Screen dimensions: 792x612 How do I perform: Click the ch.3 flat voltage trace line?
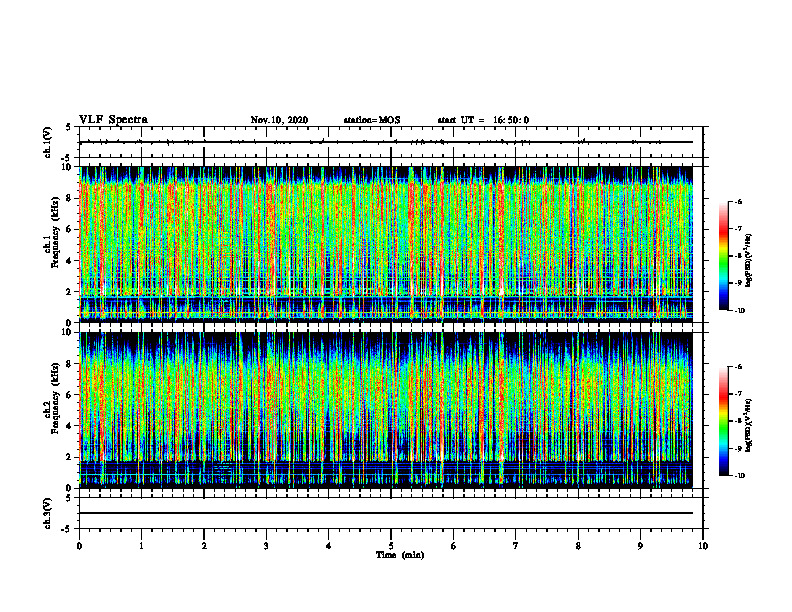click(x=386, y=513)
